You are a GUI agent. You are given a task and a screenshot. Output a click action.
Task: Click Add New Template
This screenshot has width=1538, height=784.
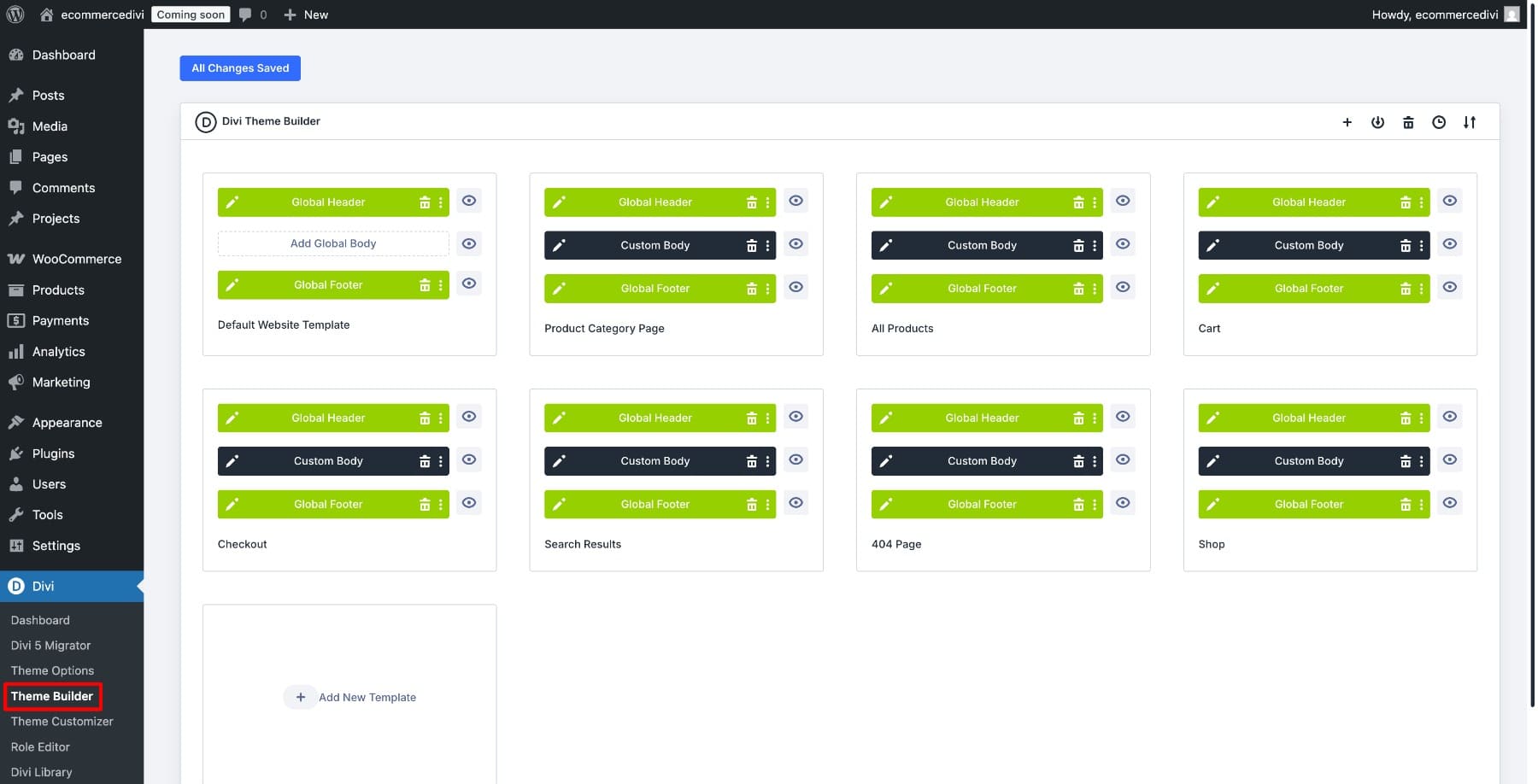click(349, 697)
